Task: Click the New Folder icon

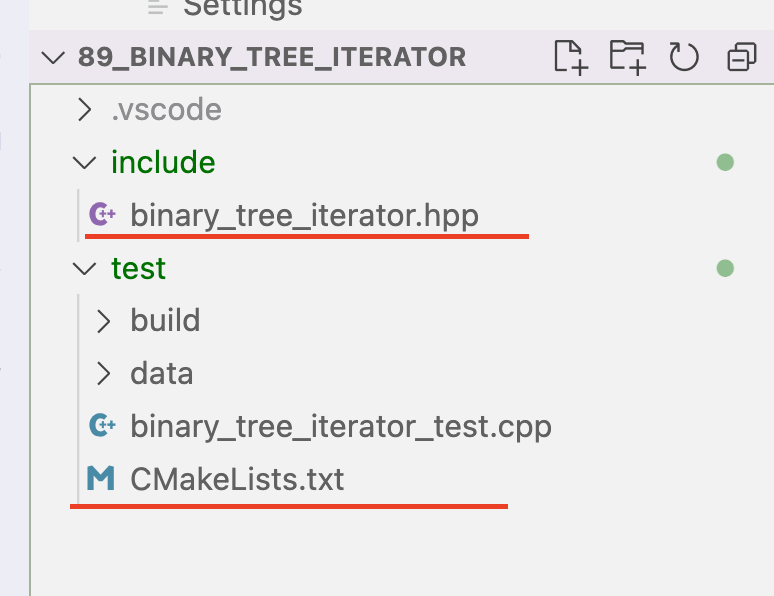Action: pos(627,57)
